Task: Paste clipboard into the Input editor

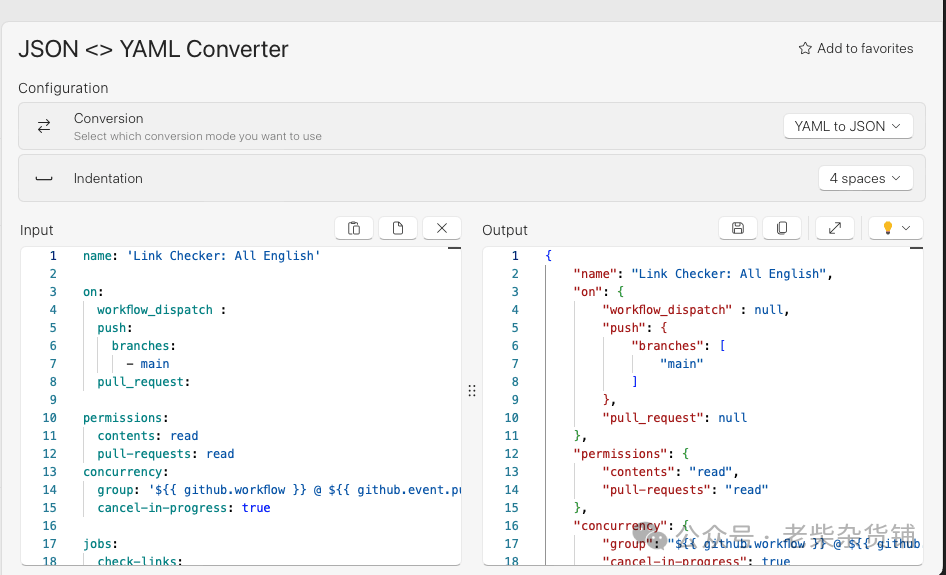Action: 354,228
